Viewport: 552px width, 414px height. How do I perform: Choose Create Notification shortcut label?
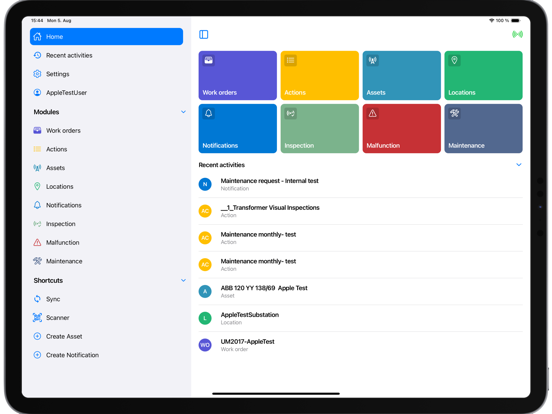coord(73,355)
